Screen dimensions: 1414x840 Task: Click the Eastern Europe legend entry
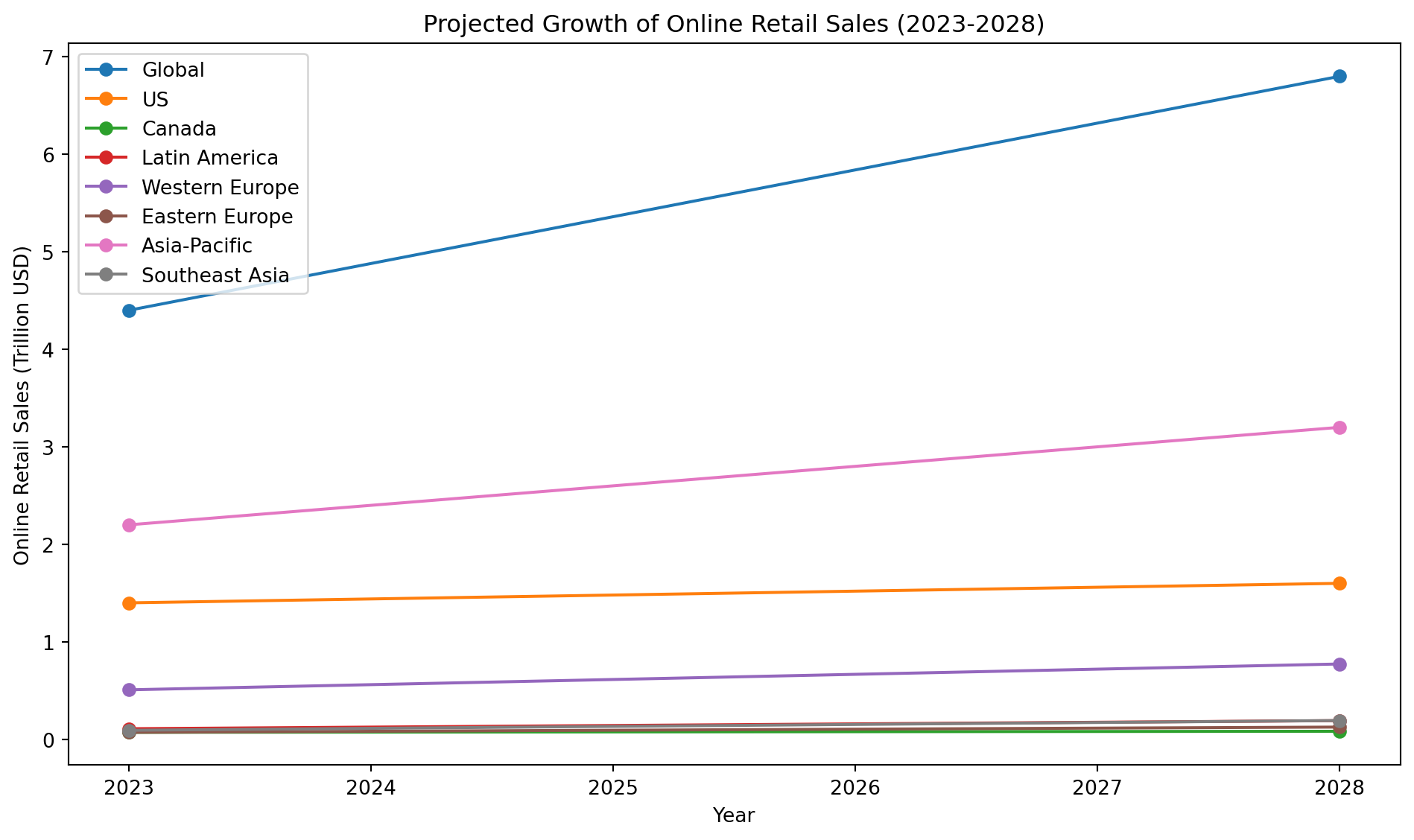click(x=189, y=217)
